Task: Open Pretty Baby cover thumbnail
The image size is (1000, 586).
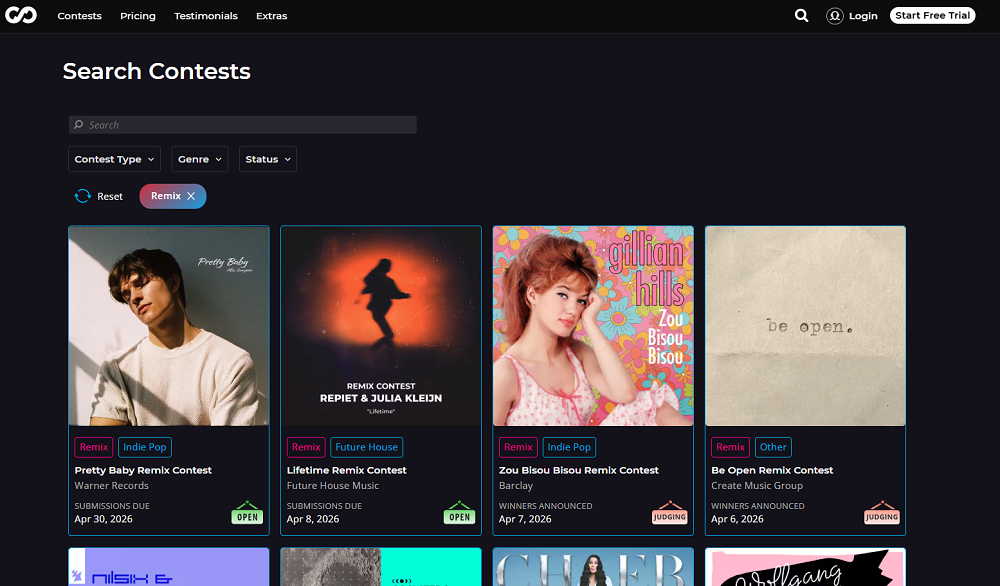Action: click(169, 326)
